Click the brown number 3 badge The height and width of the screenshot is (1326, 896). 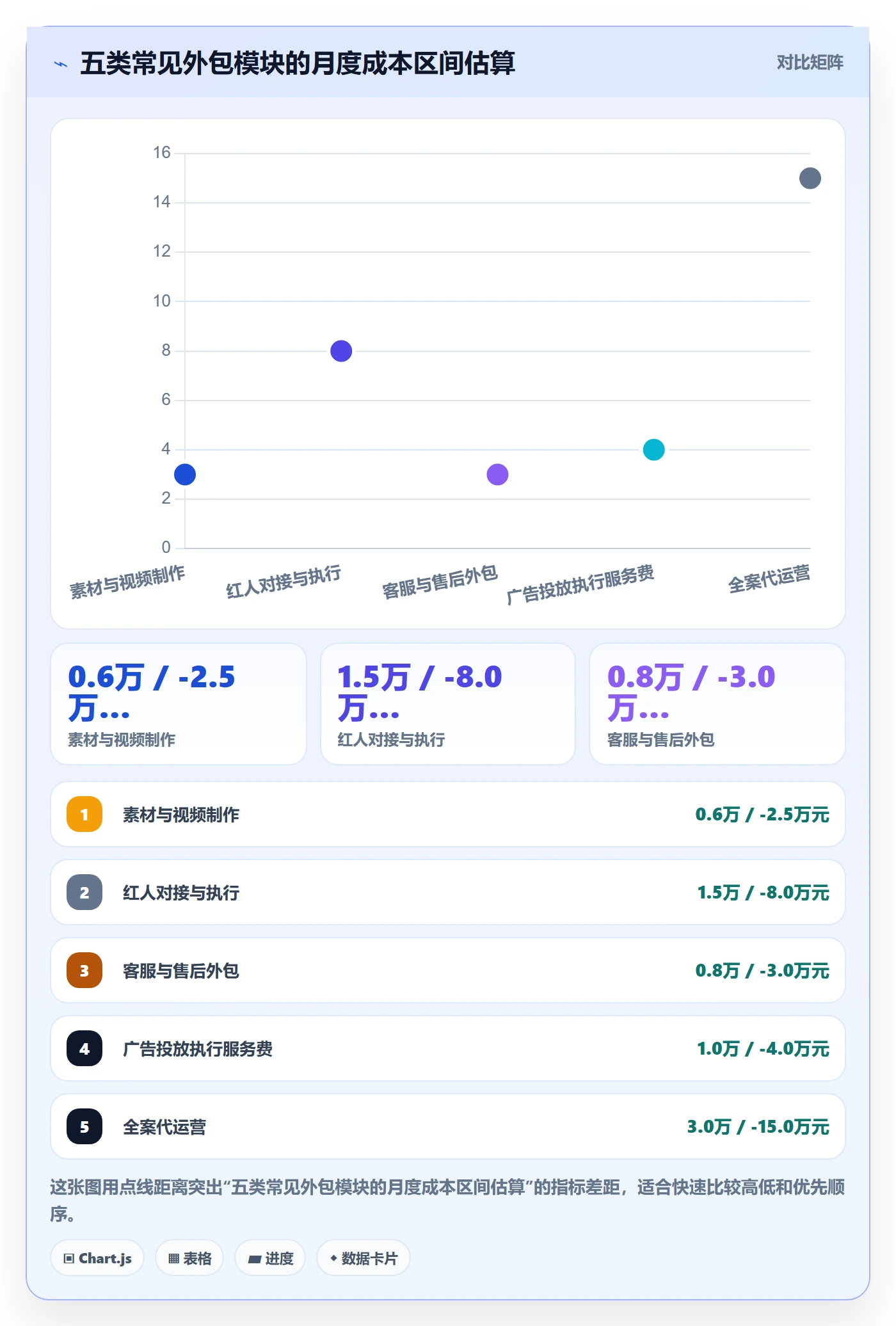click(84, 970)
